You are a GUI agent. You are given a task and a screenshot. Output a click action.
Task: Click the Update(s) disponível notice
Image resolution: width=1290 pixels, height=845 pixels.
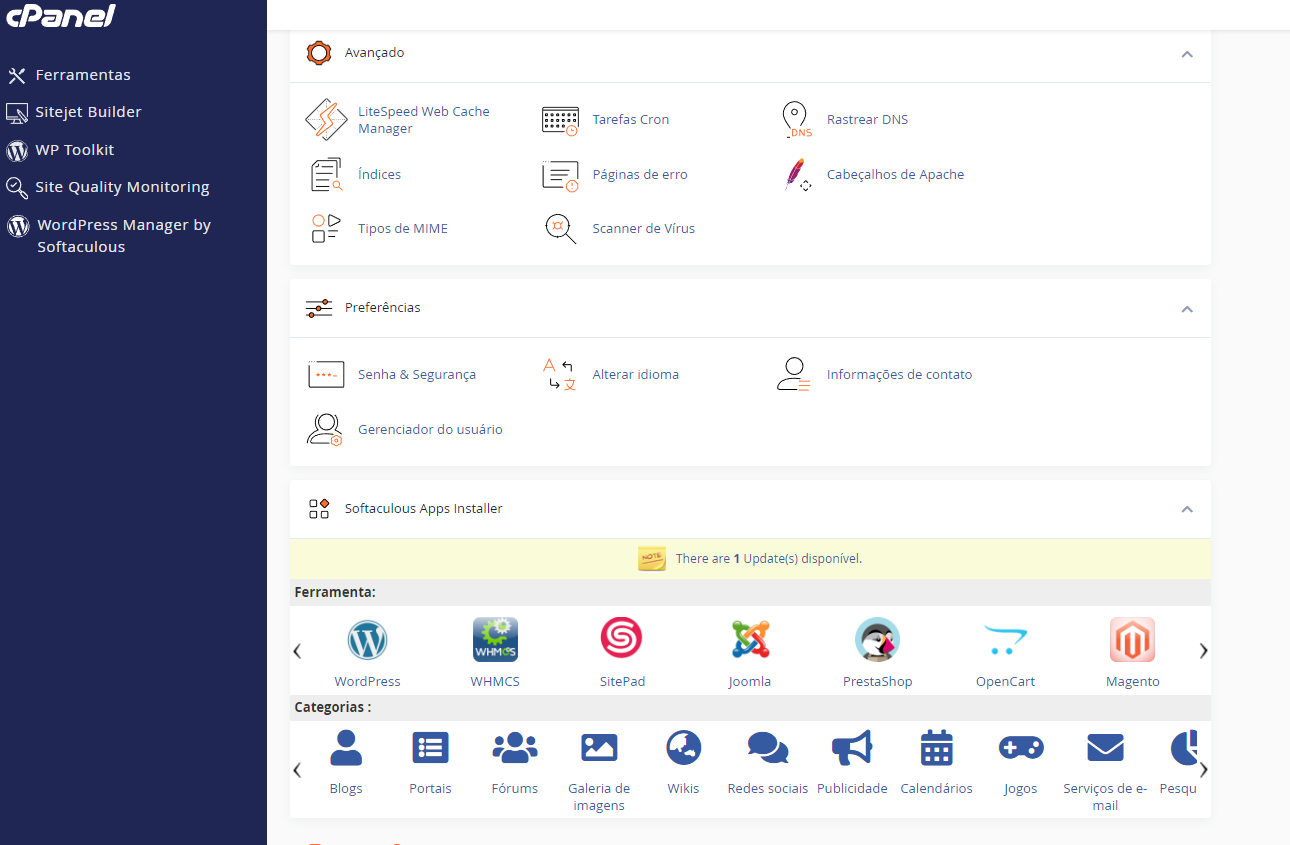click(x=768, y=559)
